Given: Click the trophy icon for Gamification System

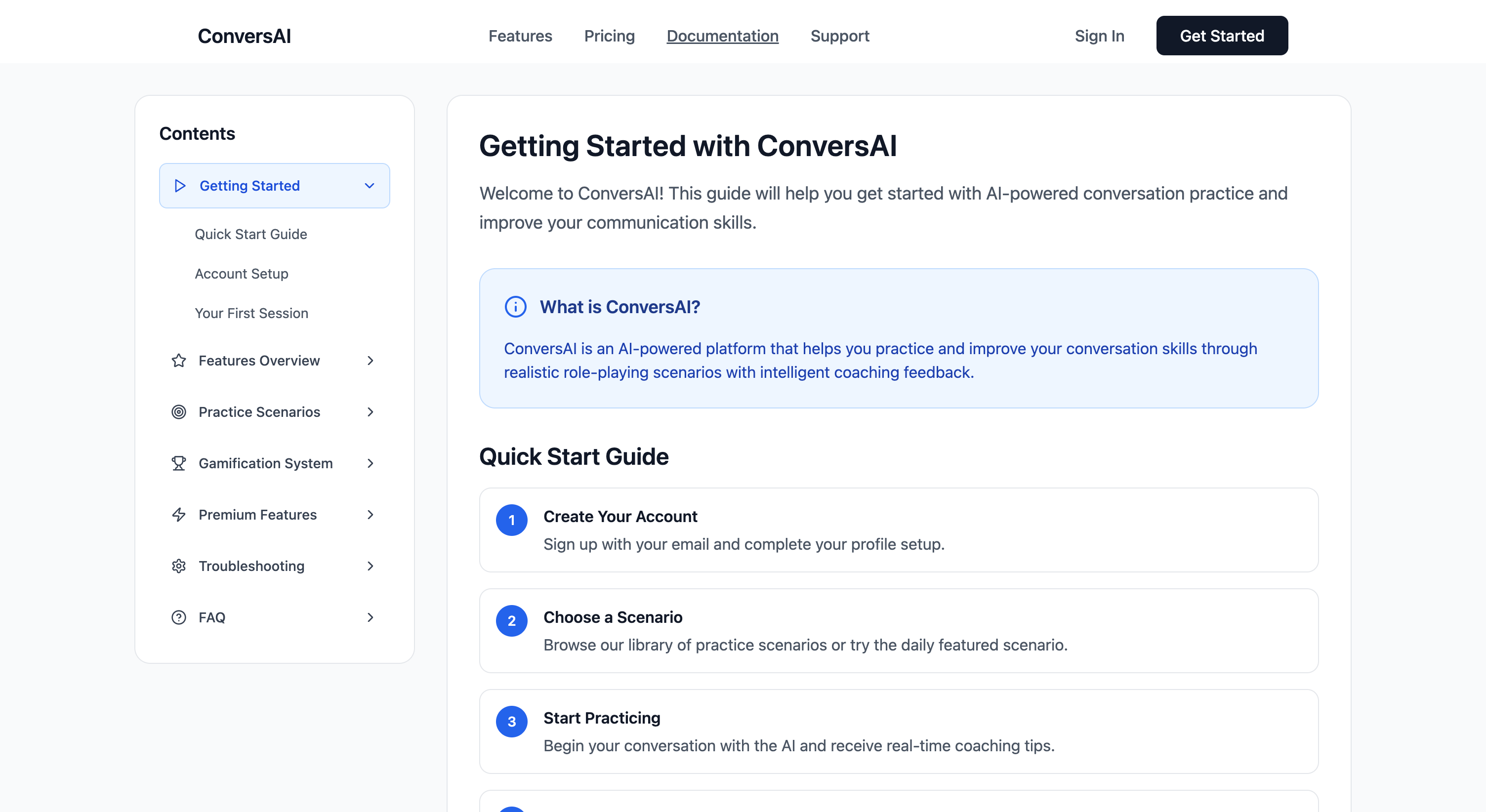Looking at the screenshot, I should [179, 463].
